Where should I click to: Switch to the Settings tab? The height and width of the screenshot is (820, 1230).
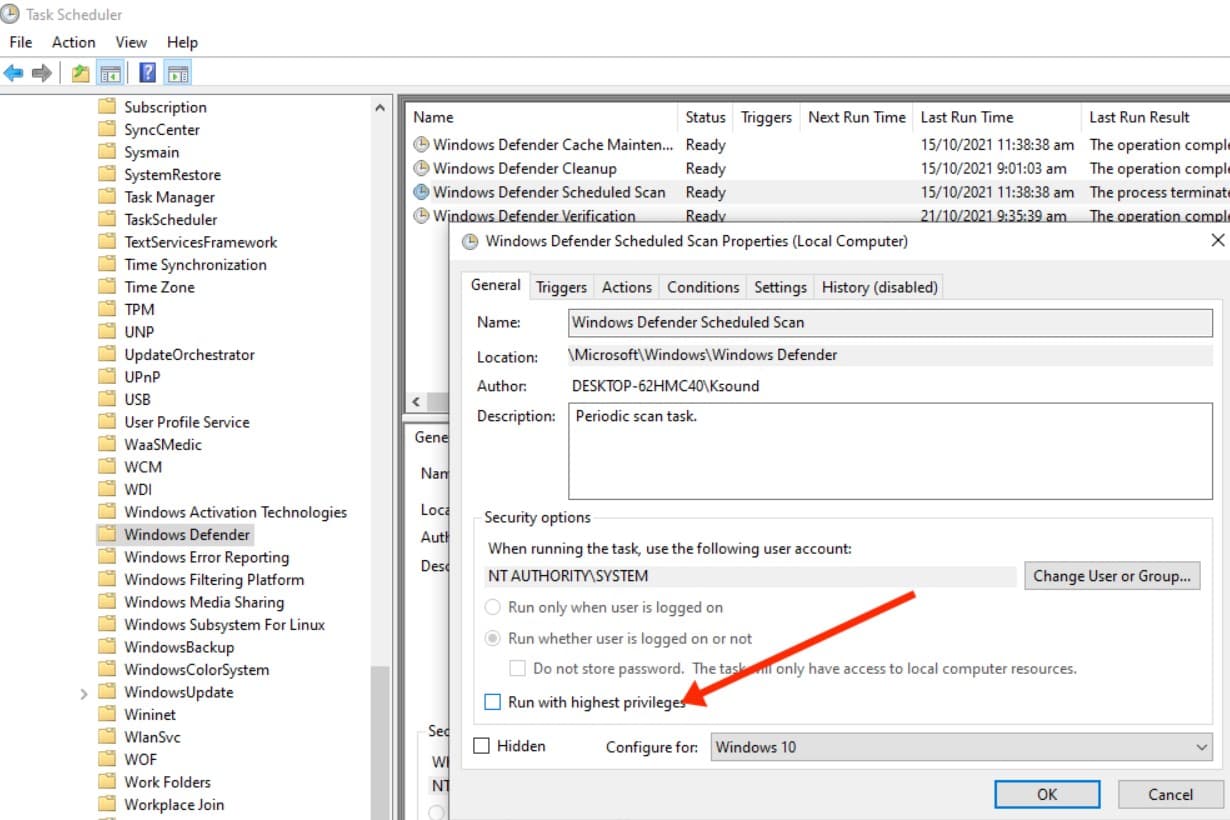[x=780, y=287]
